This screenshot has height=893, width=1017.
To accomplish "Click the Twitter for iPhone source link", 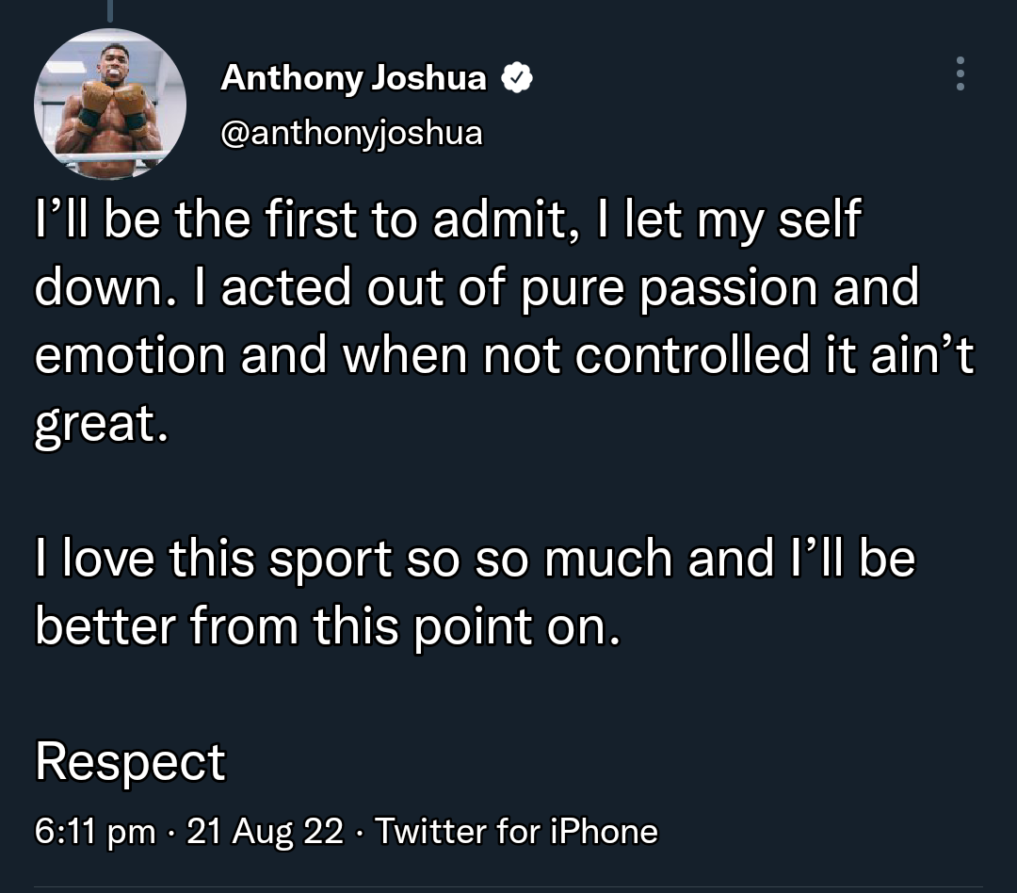I will point(516,831).
